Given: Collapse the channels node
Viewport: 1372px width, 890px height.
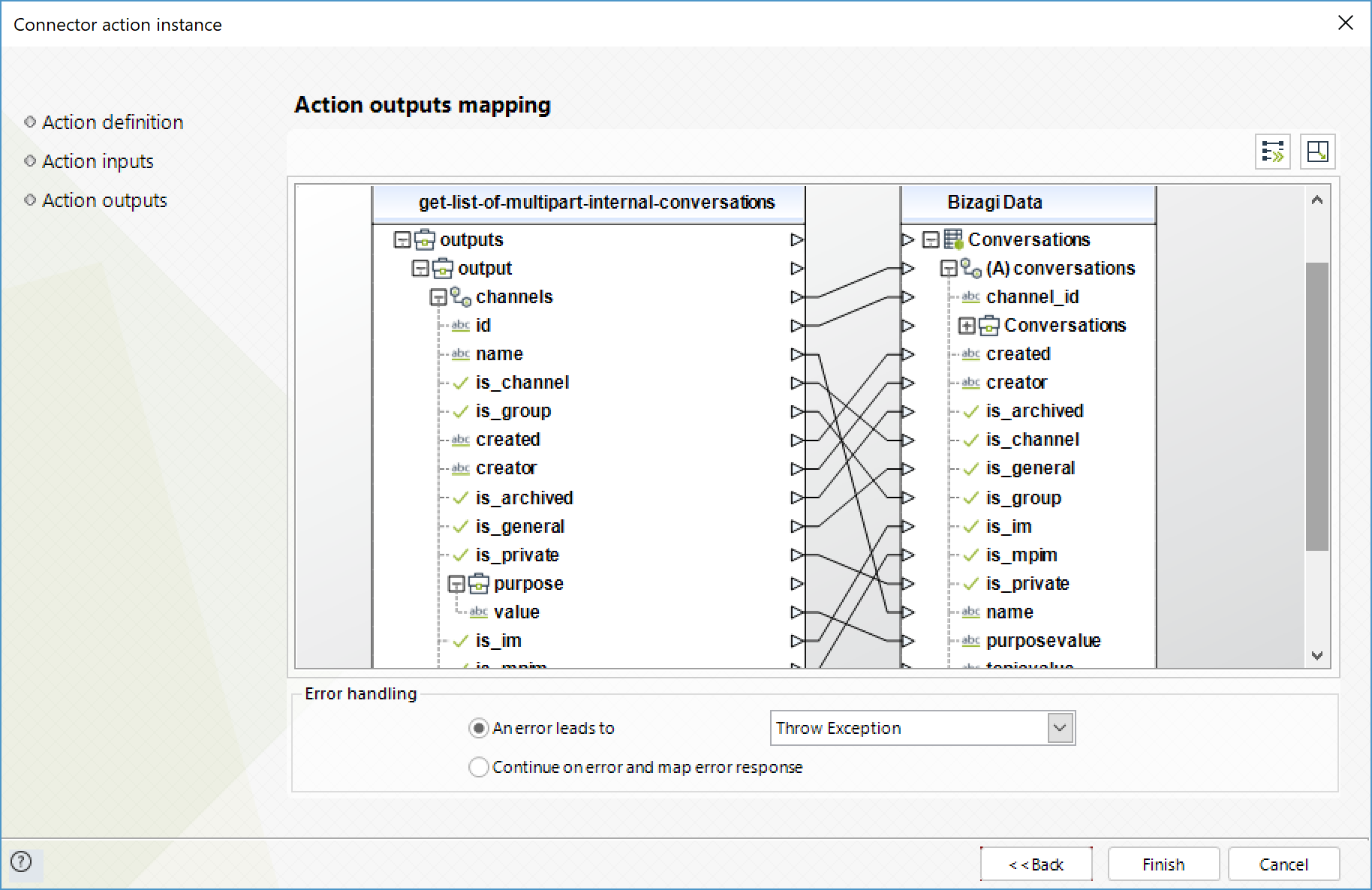Looking at the screenshot, I should (x=438, y=297).
